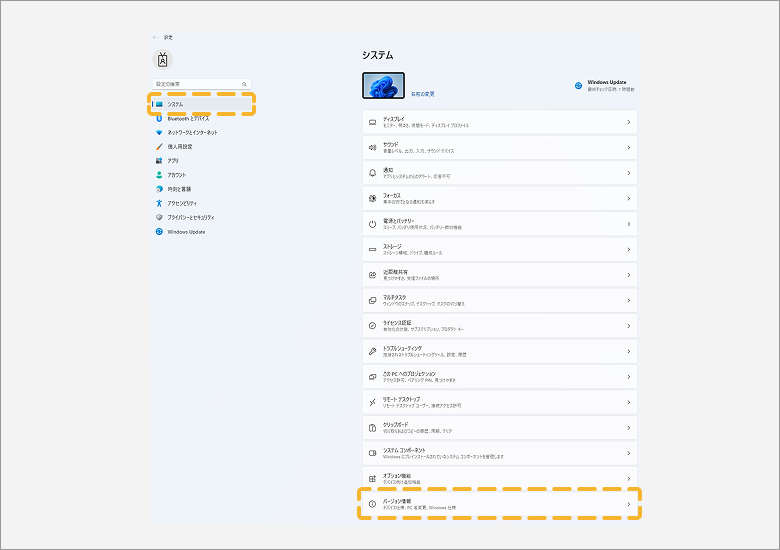
Task: Click the フォーカス icon
Action: [373, 198]
